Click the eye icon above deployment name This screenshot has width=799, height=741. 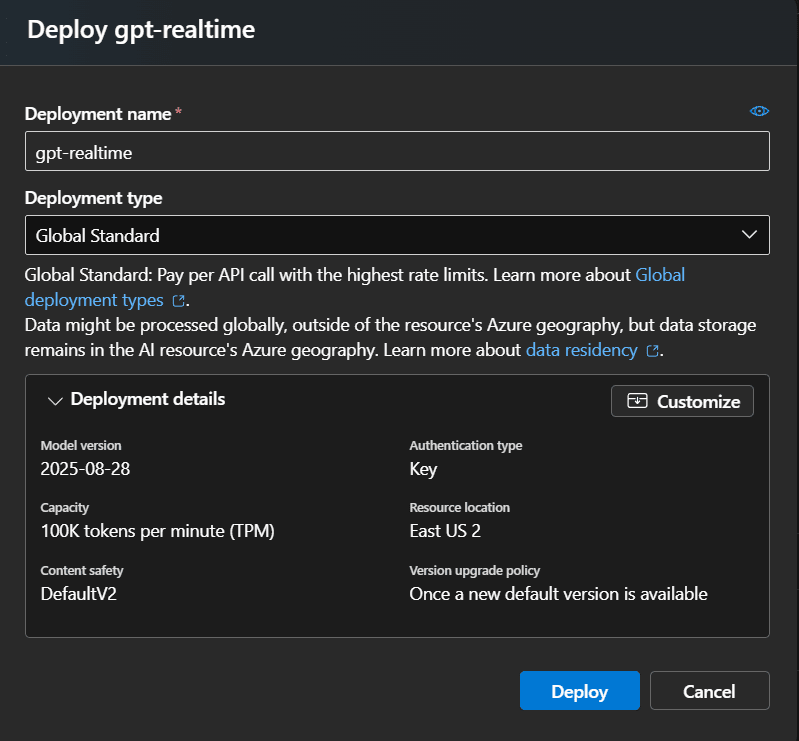coord(759,111)
